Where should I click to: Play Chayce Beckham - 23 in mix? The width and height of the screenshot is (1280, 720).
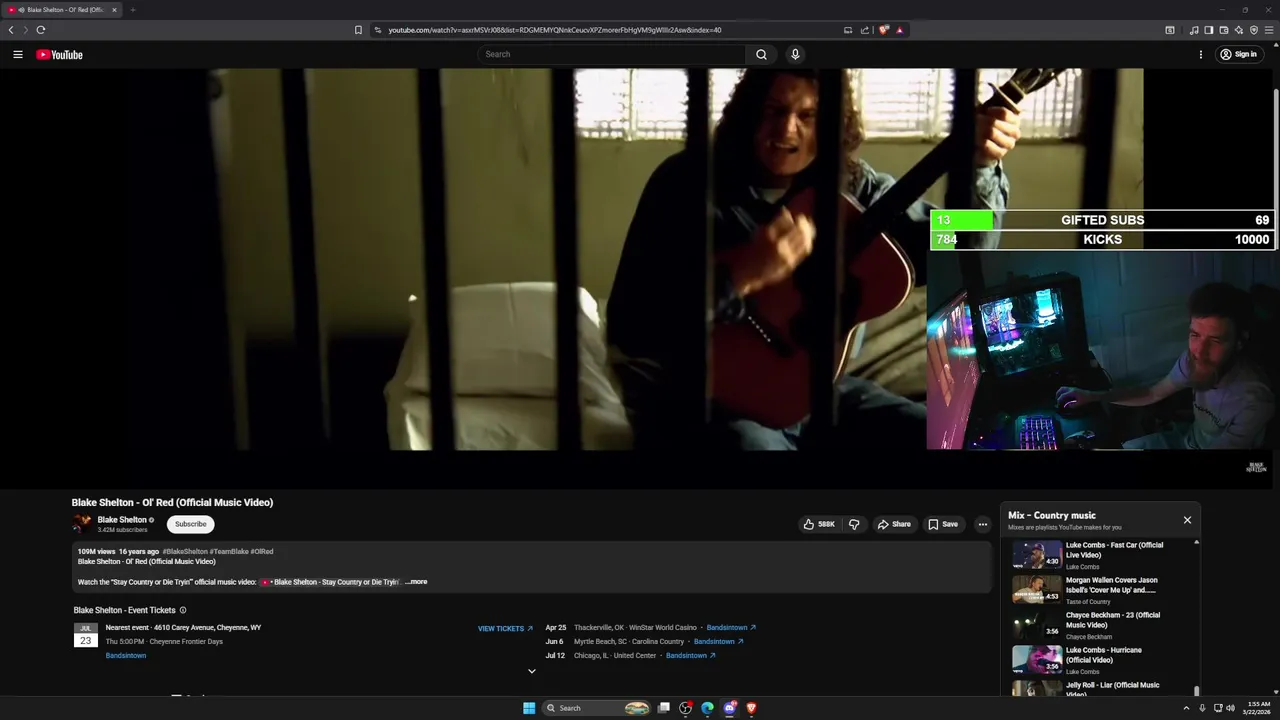tap(1099, 625)
